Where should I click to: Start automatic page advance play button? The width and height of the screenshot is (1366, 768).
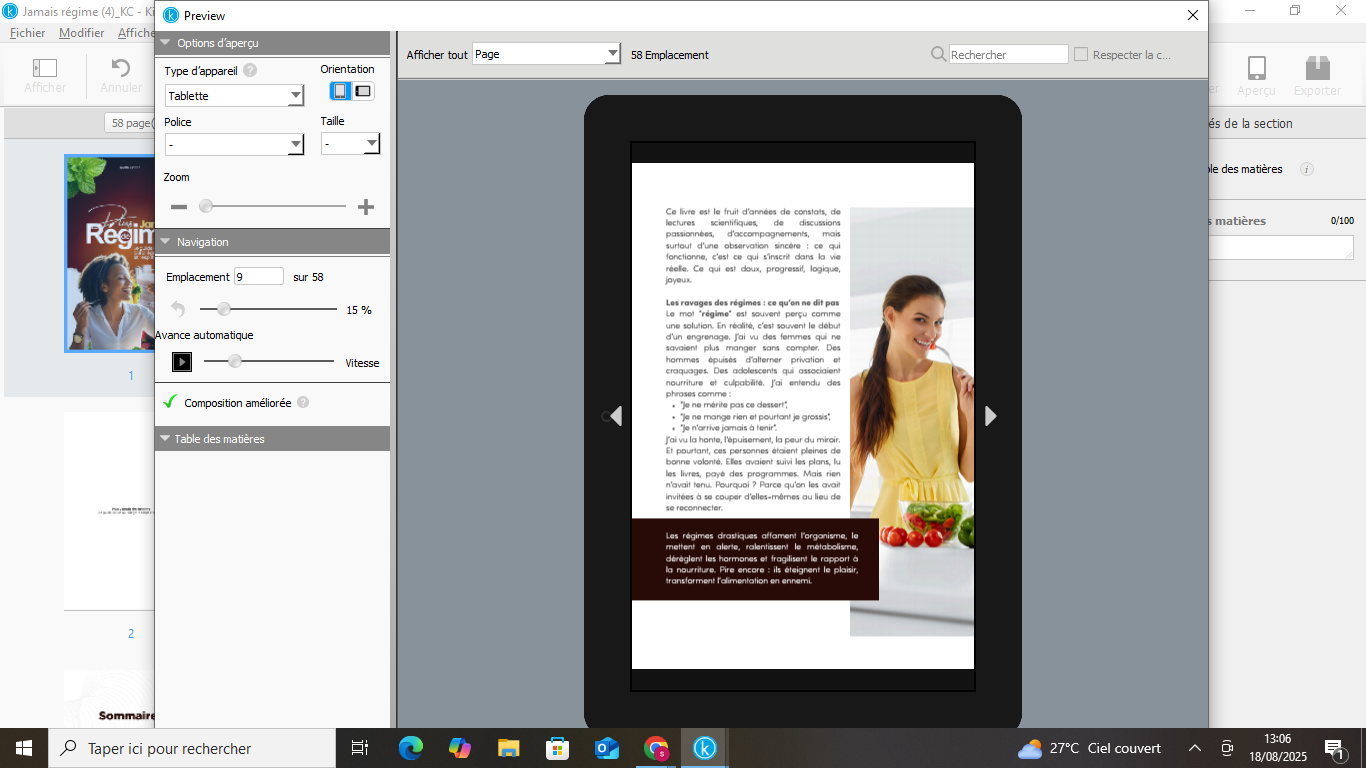[x=181, y=362]
